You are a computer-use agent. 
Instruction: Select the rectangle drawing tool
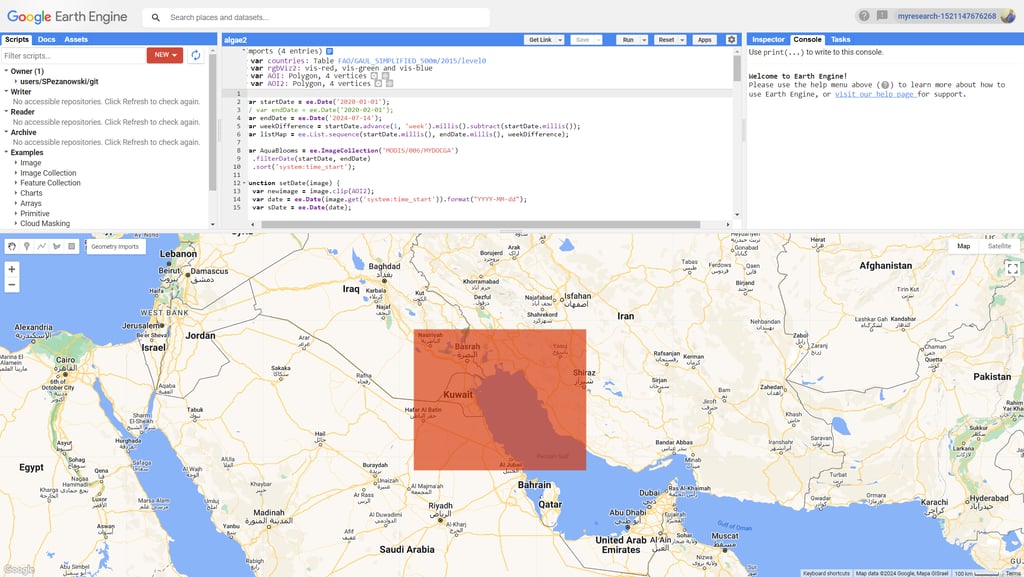(71, 246)
